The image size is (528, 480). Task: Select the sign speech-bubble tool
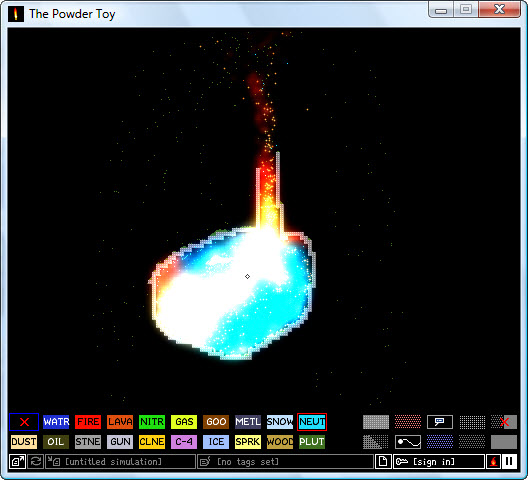[440, 422]
